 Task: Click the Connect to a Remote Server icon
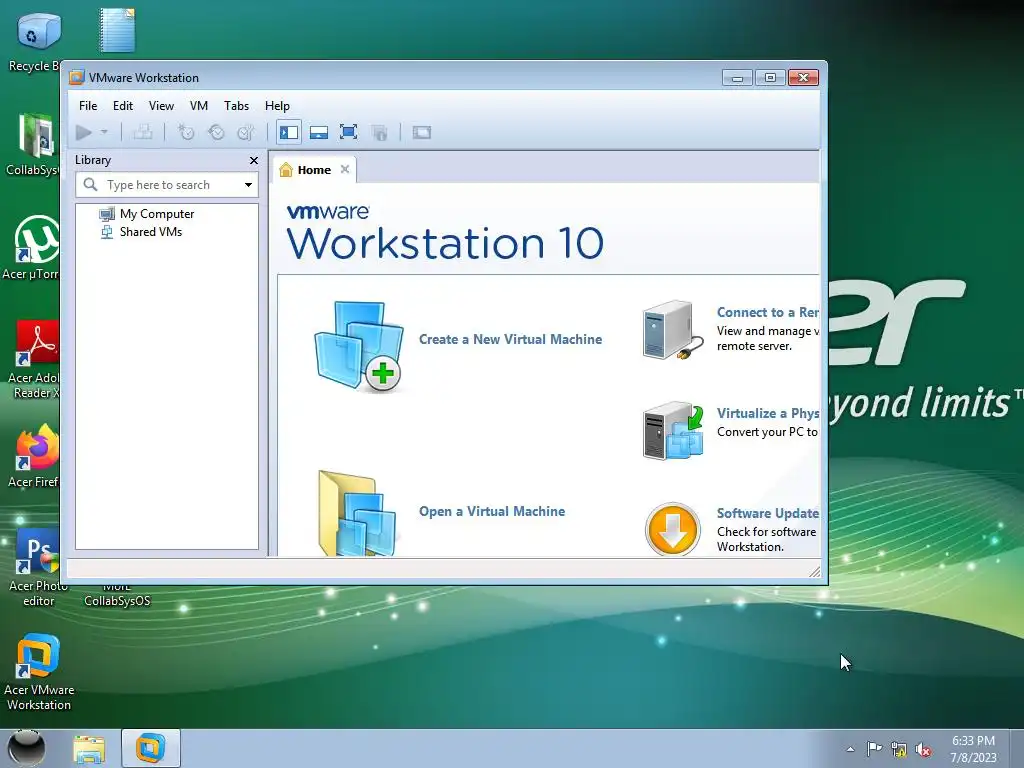click(673, 330)
